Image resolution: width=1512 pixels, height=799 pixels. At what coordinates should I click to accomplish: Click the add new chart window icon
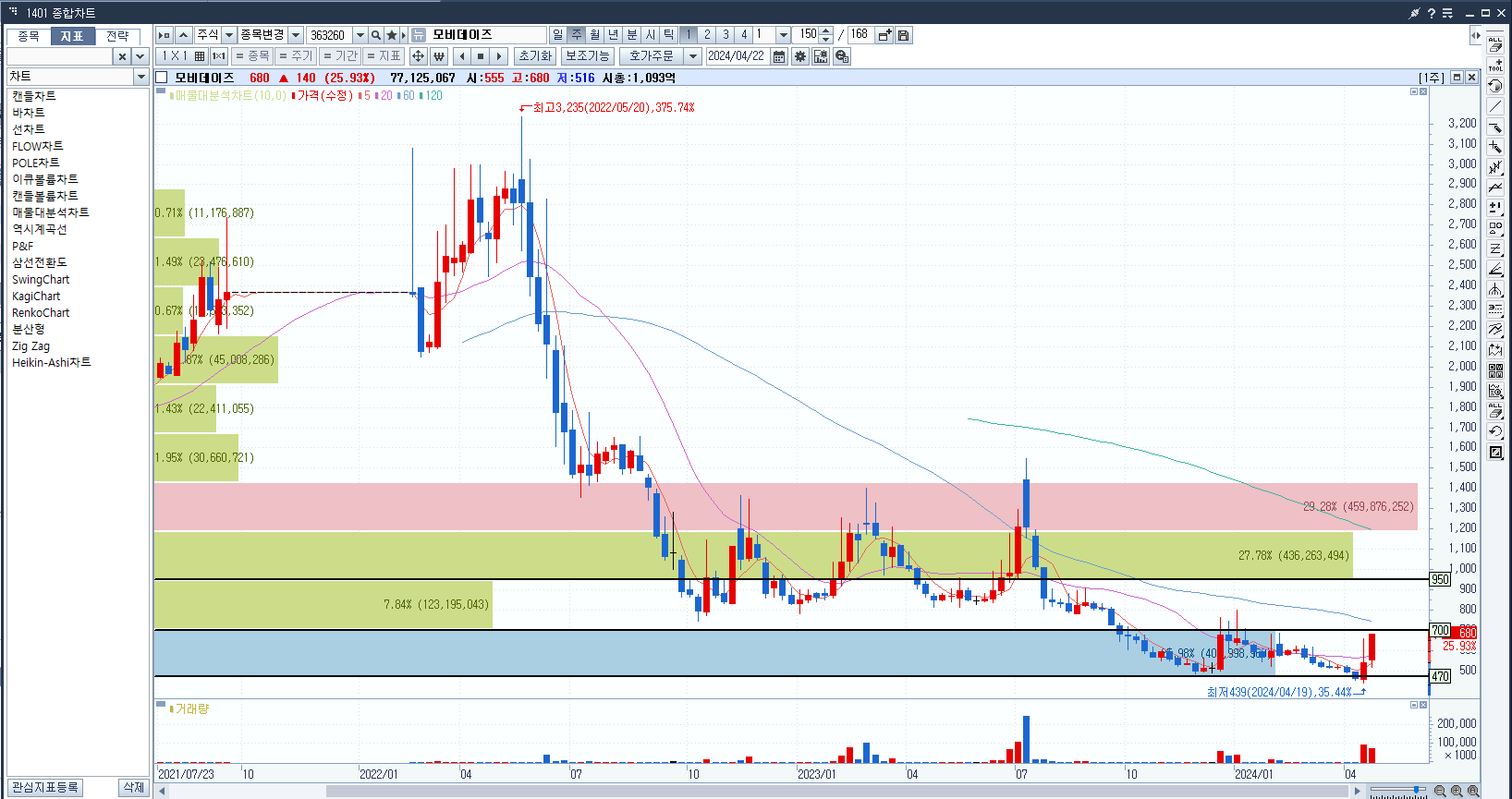pos(884,35)
